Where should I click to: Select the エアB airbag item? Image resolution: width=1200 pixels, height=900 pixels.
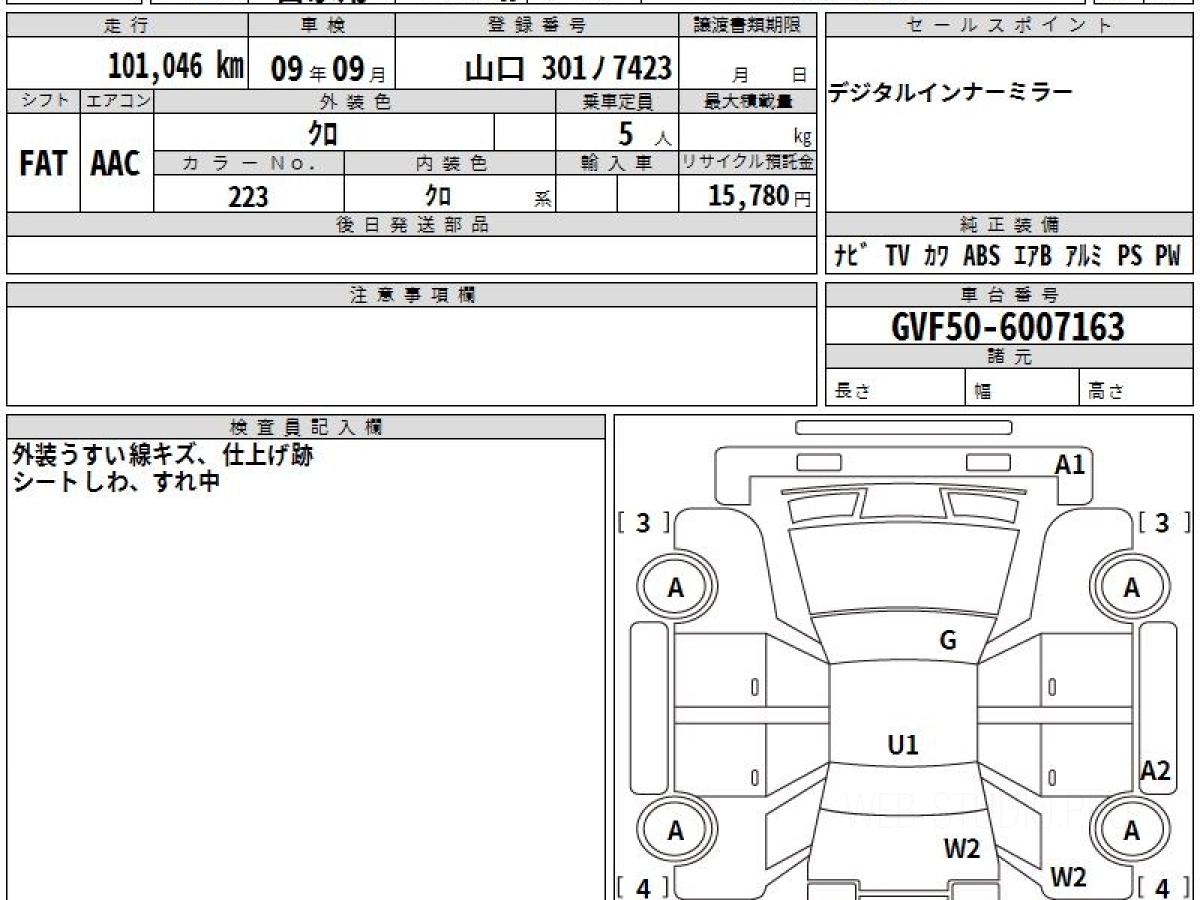[x=1032, y=256]
